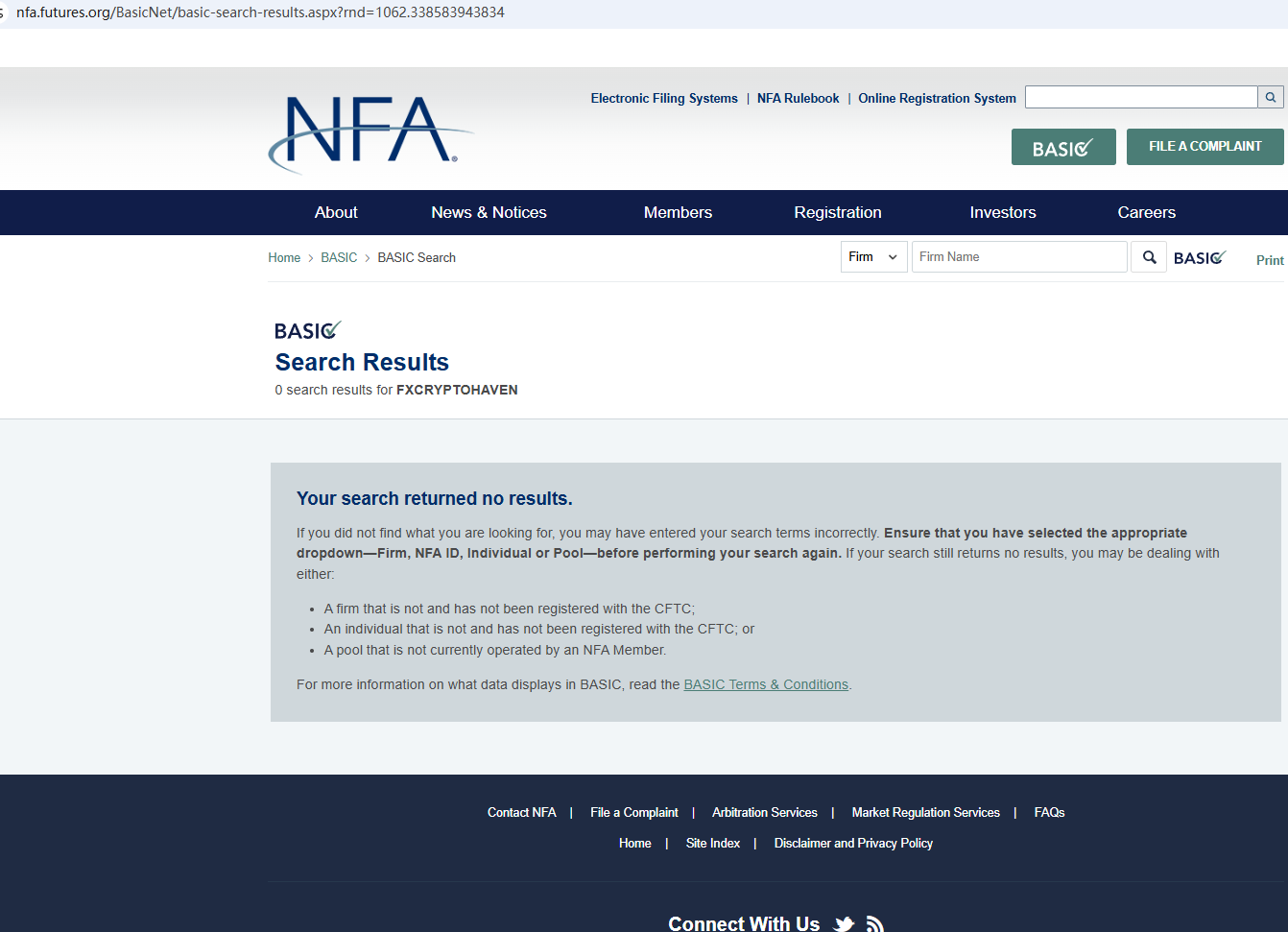Click the BASIC Search breadcrumb text

pos(417,257)
